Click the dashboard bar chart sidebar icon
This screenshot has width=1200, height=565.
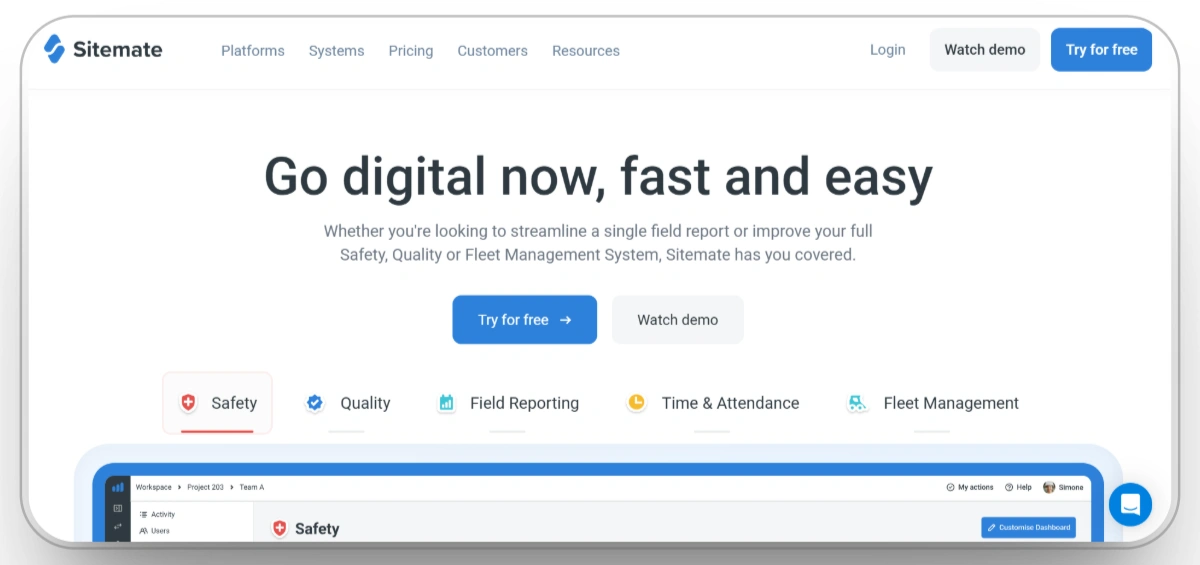[x=118, y=487]
